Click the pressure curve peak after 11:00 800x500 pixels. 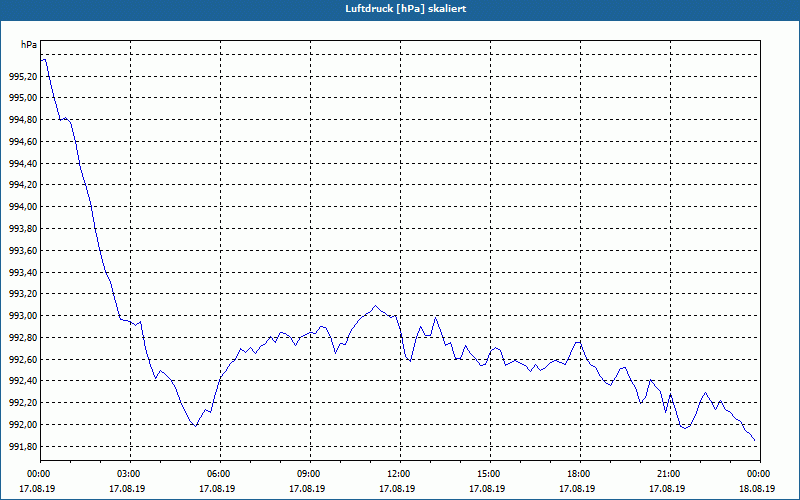376,306
